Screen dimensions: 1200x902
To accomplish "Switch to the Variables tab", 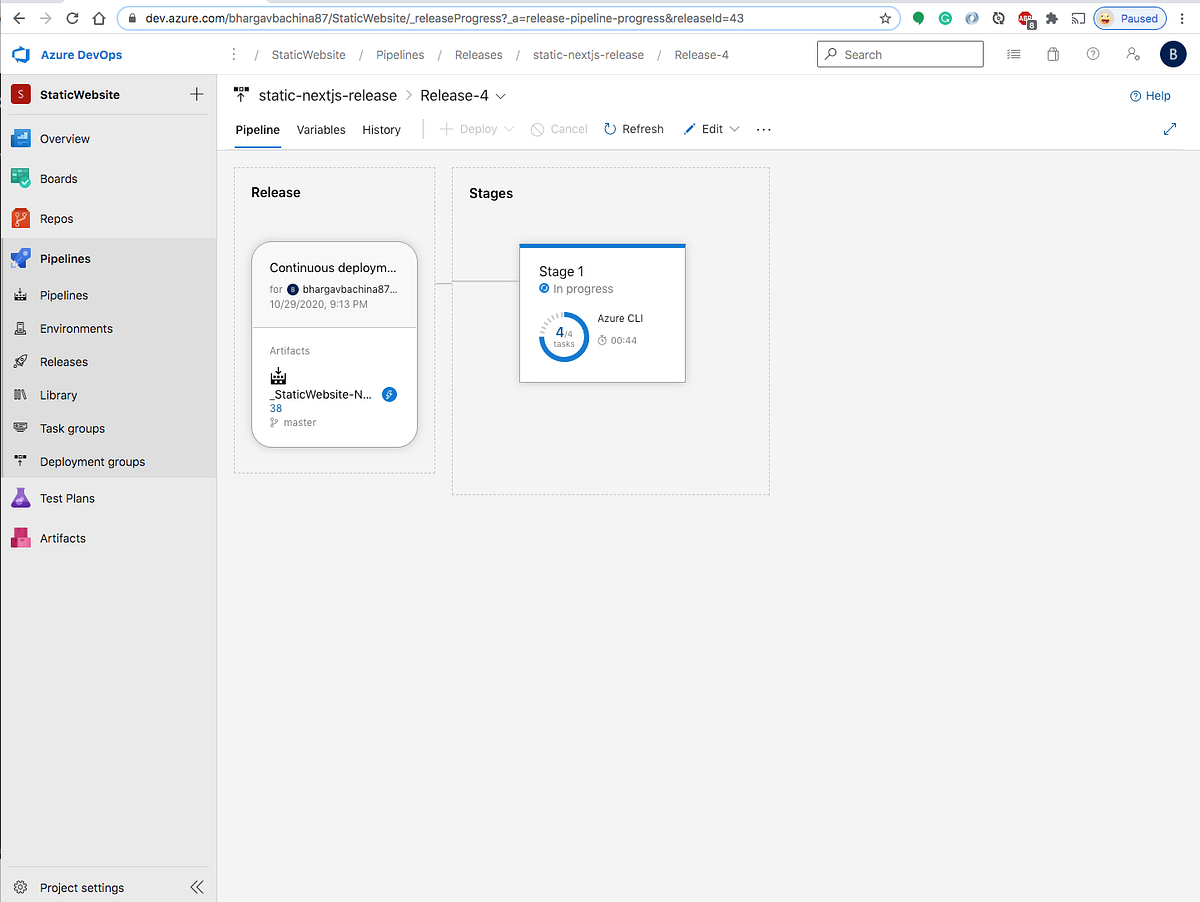I will tap(321, 129).
